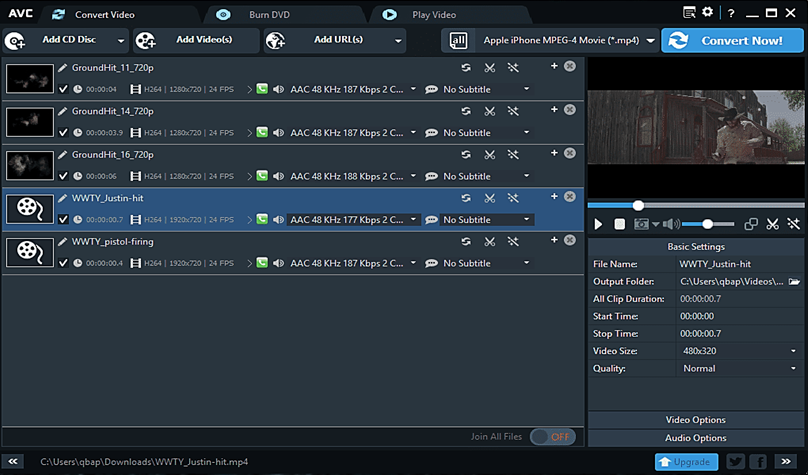Mute the preview with the speaker icon

click(x=670, y=224)
